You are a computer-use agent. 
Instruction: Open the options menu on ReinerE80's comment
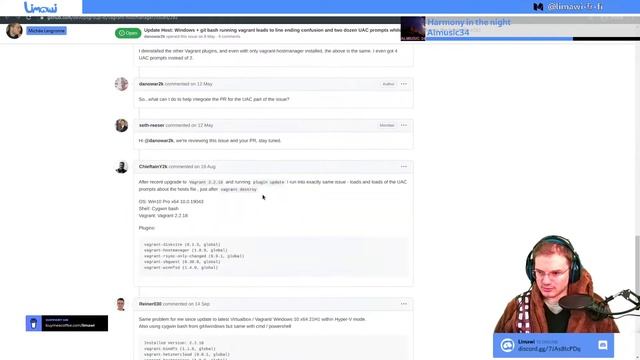pyautogui.click(x=404, y=304)
